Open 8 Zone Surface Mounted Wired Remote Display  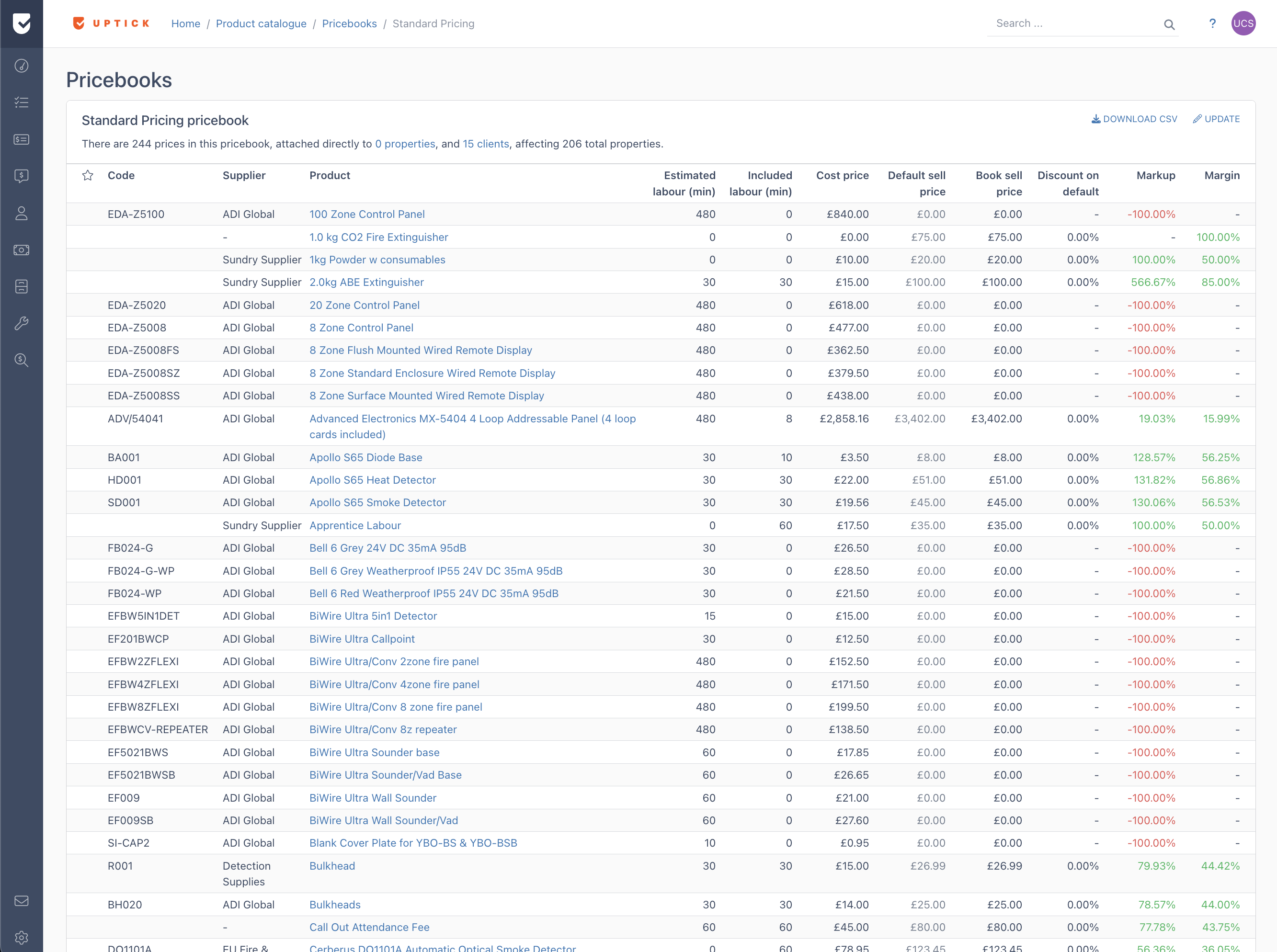coord(426,396)
